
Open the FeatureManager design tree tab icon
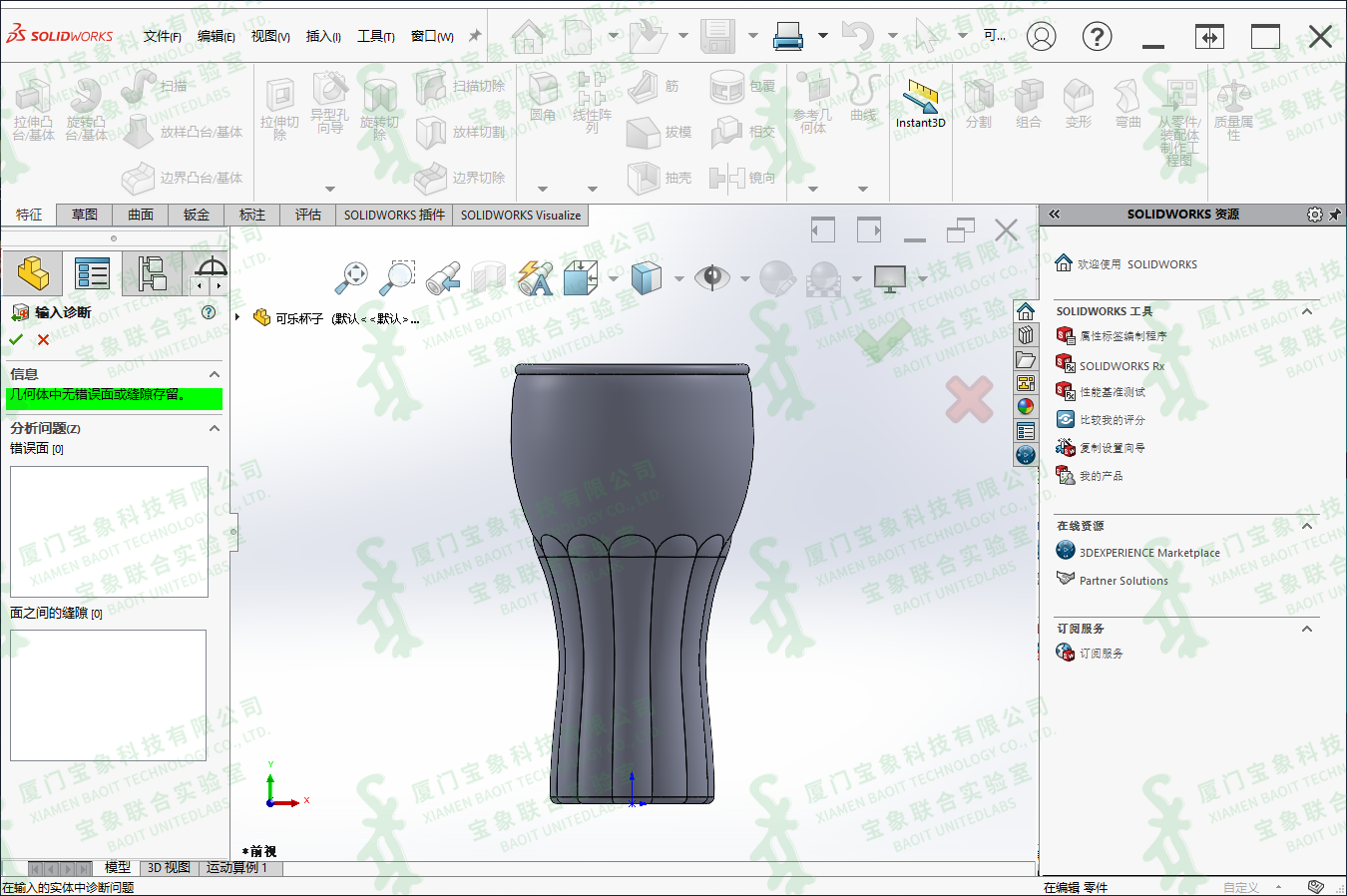click(x=33, y=273)
